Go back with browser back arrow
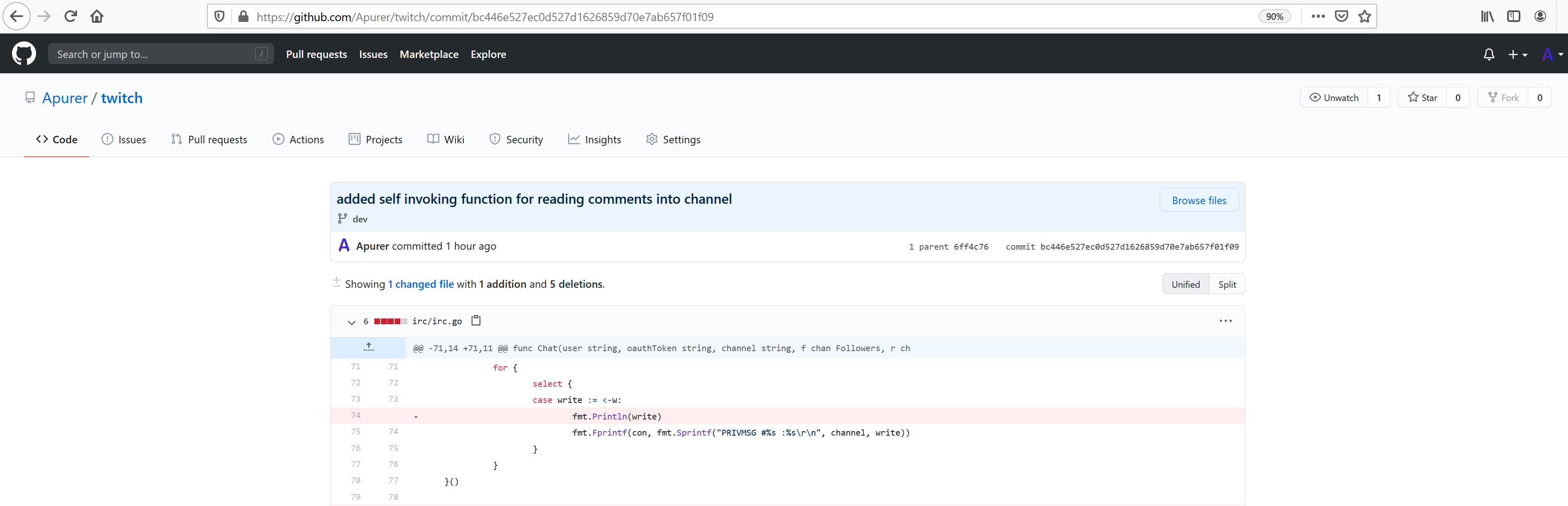 click(x=17, y=17)
